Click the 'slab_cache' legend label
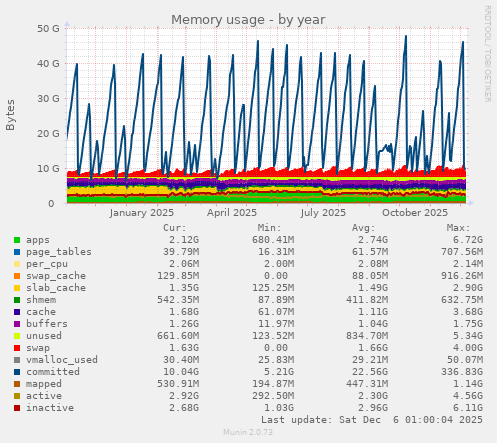This screenshot has width=497, height=443. click(x=56, y=288)
